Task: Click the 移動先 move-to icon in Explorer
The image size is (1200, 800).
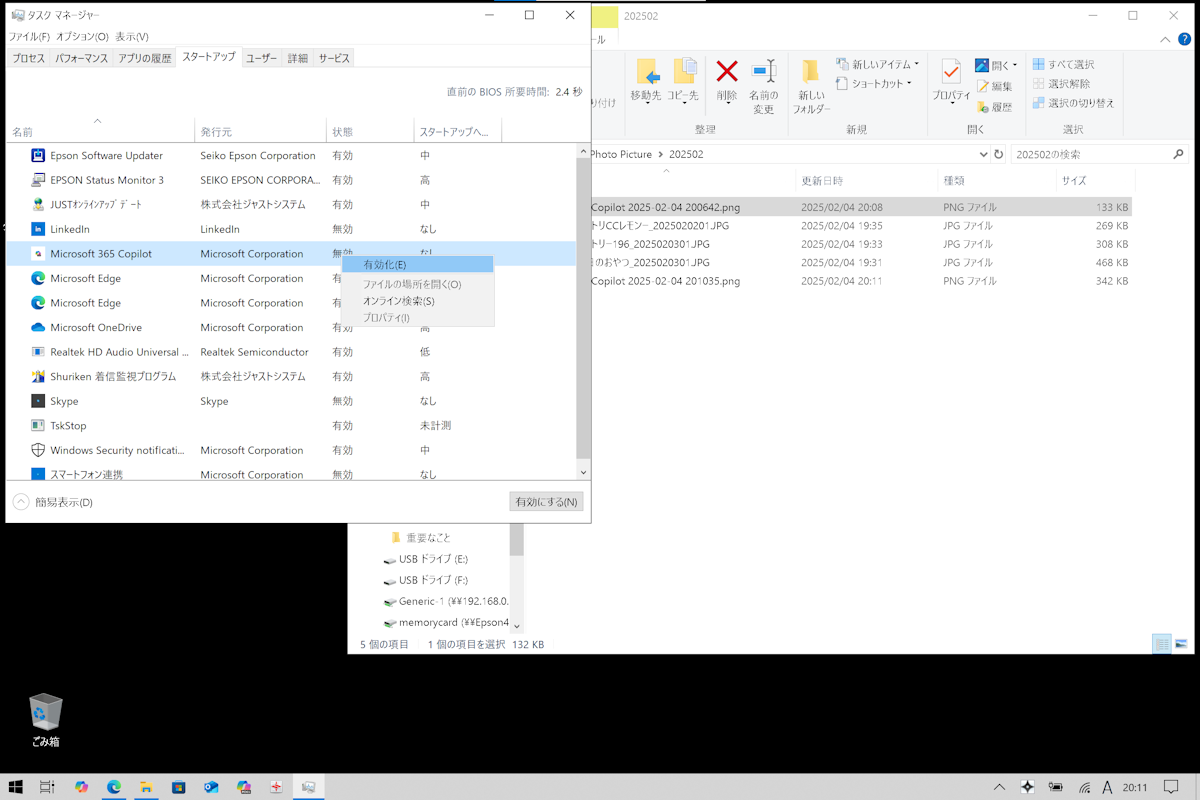Action: tap(648, 71)
